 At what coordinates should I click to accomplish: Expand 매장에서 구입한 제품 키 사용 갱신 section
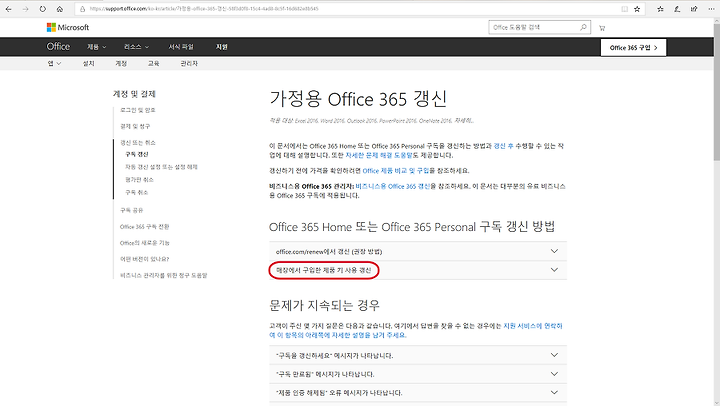click(418, 270)
